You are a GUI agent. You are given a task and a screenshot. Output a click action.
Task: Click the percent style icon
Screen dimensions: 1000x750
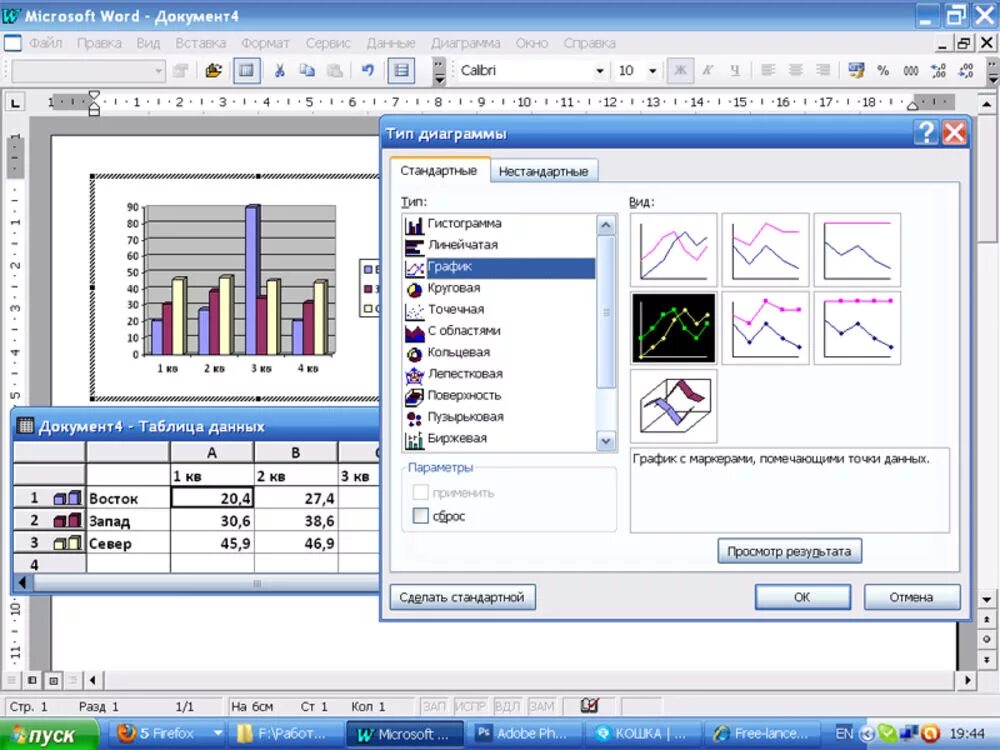[x=883, y=71]
